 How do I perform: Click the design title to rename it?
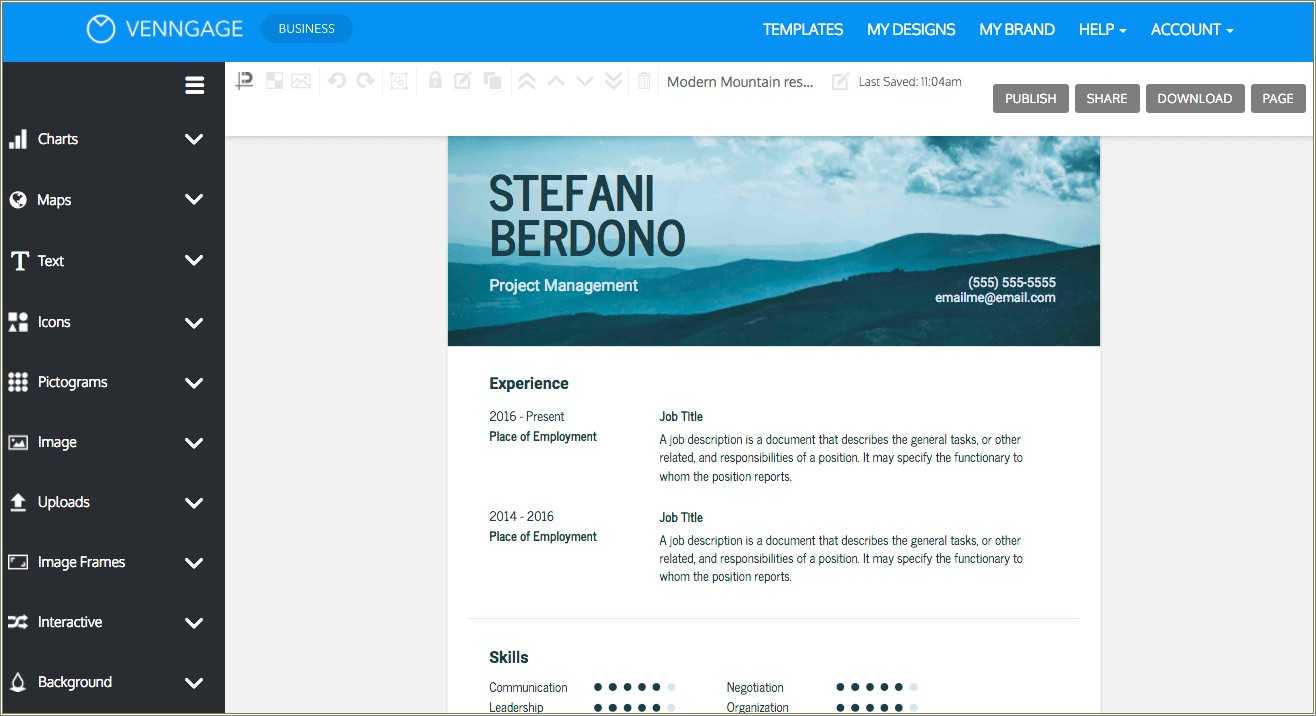point(740,82)
